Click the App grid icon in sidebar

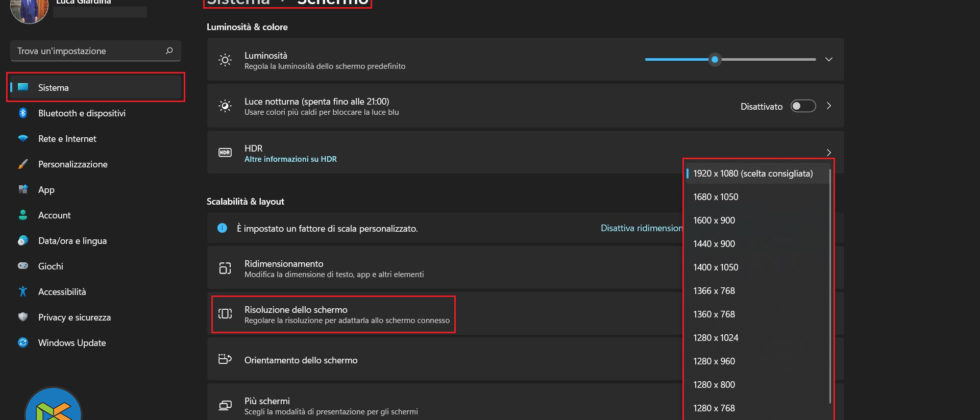[23, 190]
